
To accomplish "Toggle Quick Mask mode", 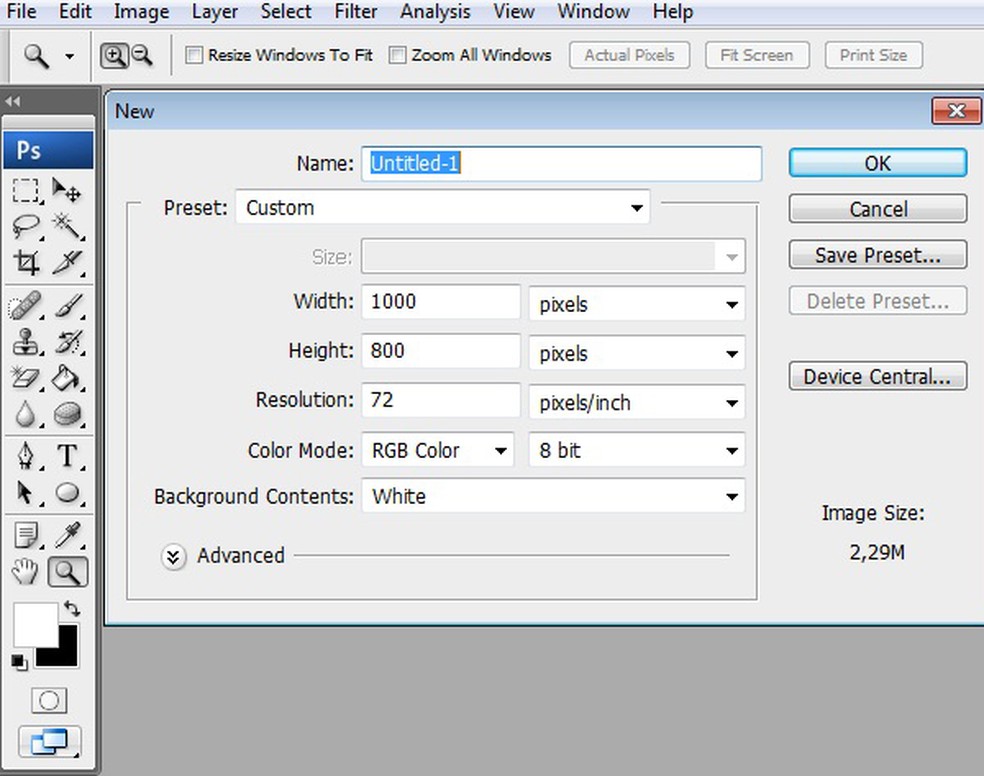I will (x=49, y=701).
